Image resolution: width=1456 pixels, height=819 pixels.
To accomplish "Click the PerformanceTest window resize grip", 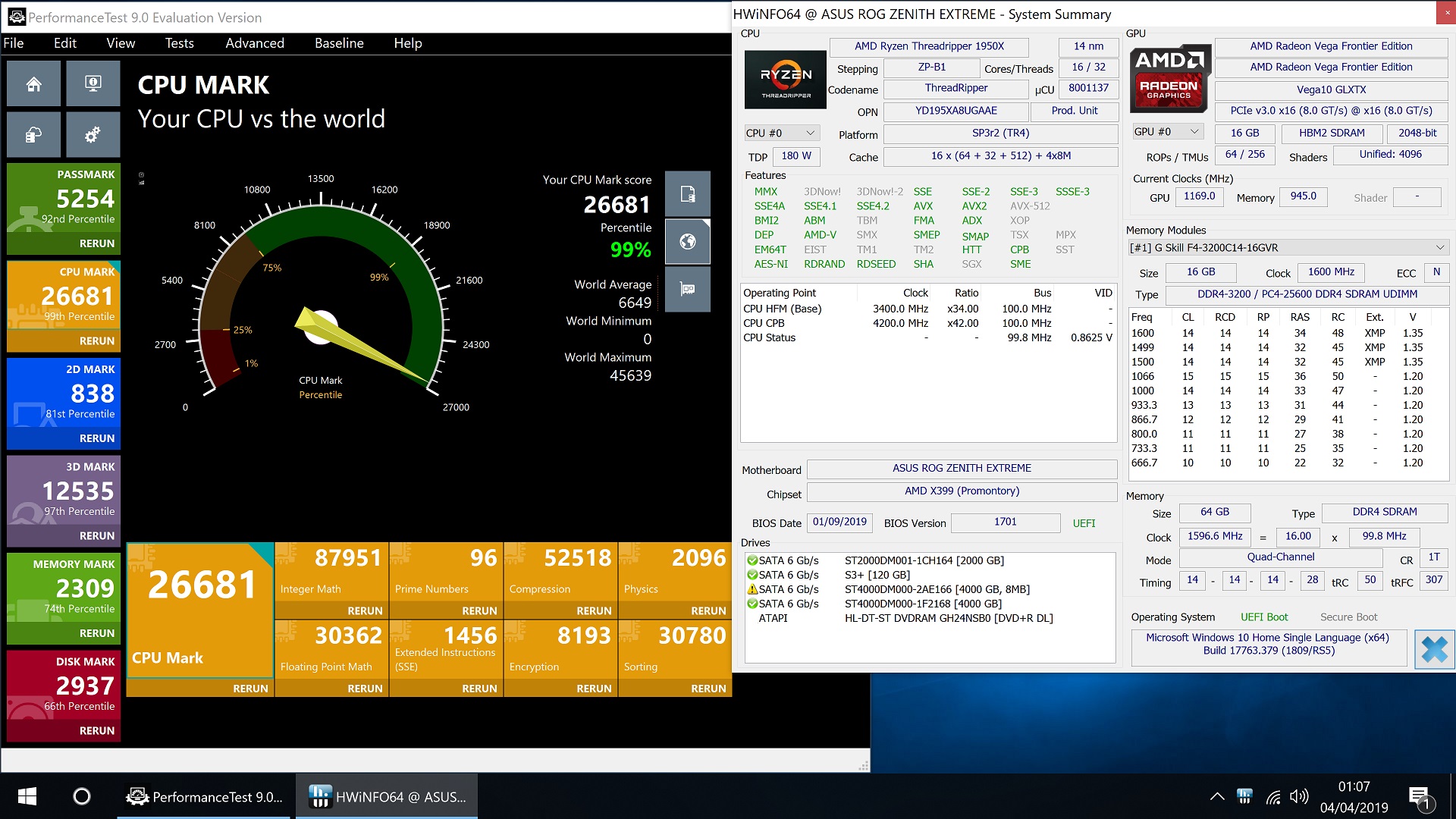I will [x=863, y=767].
